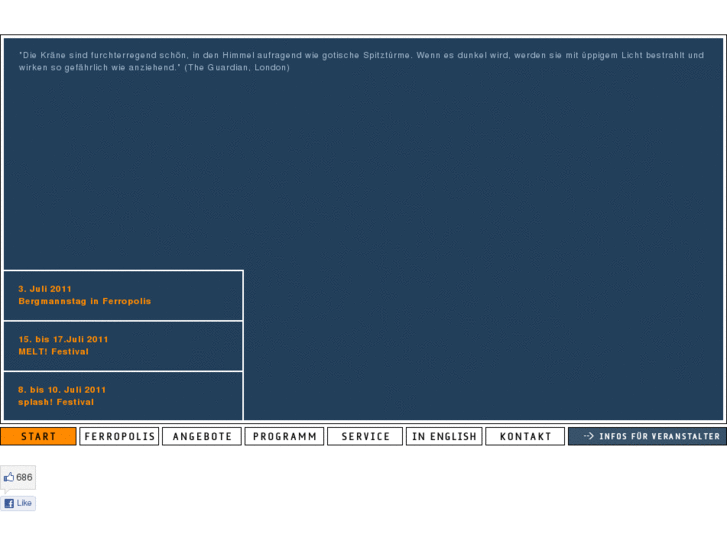This screenshot has width=727, height=545.
Task: Click the Guardian quote text
Action: pos(361,61)
